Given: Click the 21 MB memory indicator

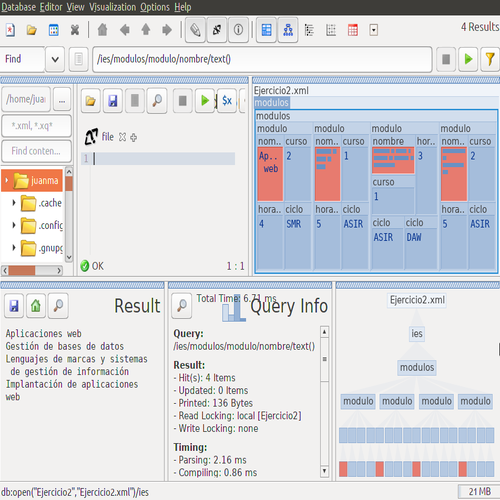Looking at the screenshot, I should (x=479, y=491).
